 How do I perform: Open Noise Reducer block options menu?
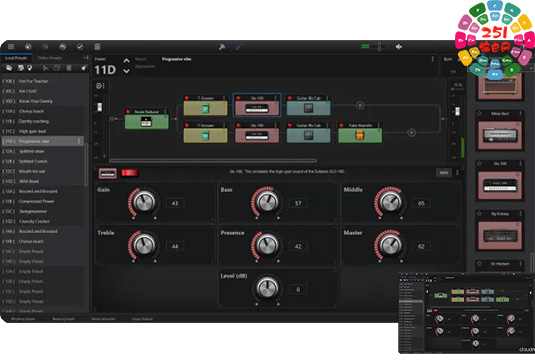165,112
